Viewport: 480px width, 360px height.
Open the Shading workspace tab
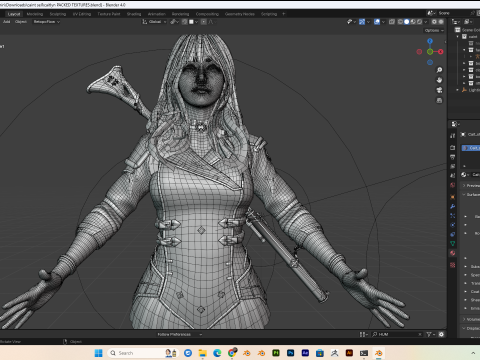point(134,14)
